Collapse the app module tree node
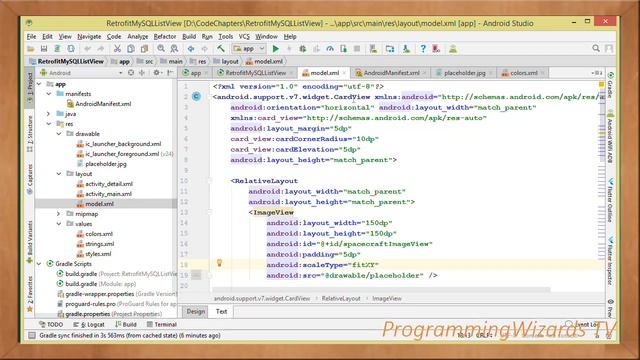This screenshot has height=360, width=640. click(39, 84)
